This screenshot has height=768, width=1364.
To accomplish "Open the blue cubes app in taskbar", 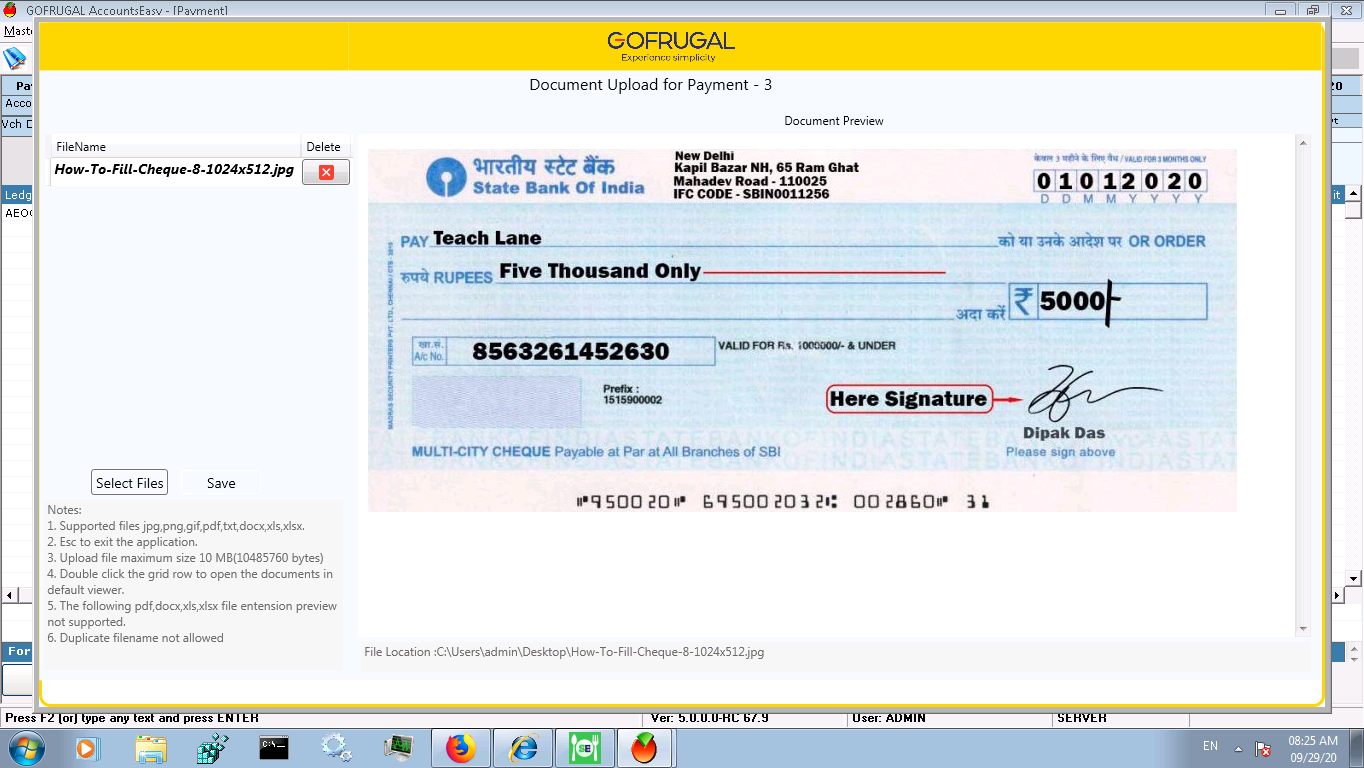I will [x=213, y=748].
